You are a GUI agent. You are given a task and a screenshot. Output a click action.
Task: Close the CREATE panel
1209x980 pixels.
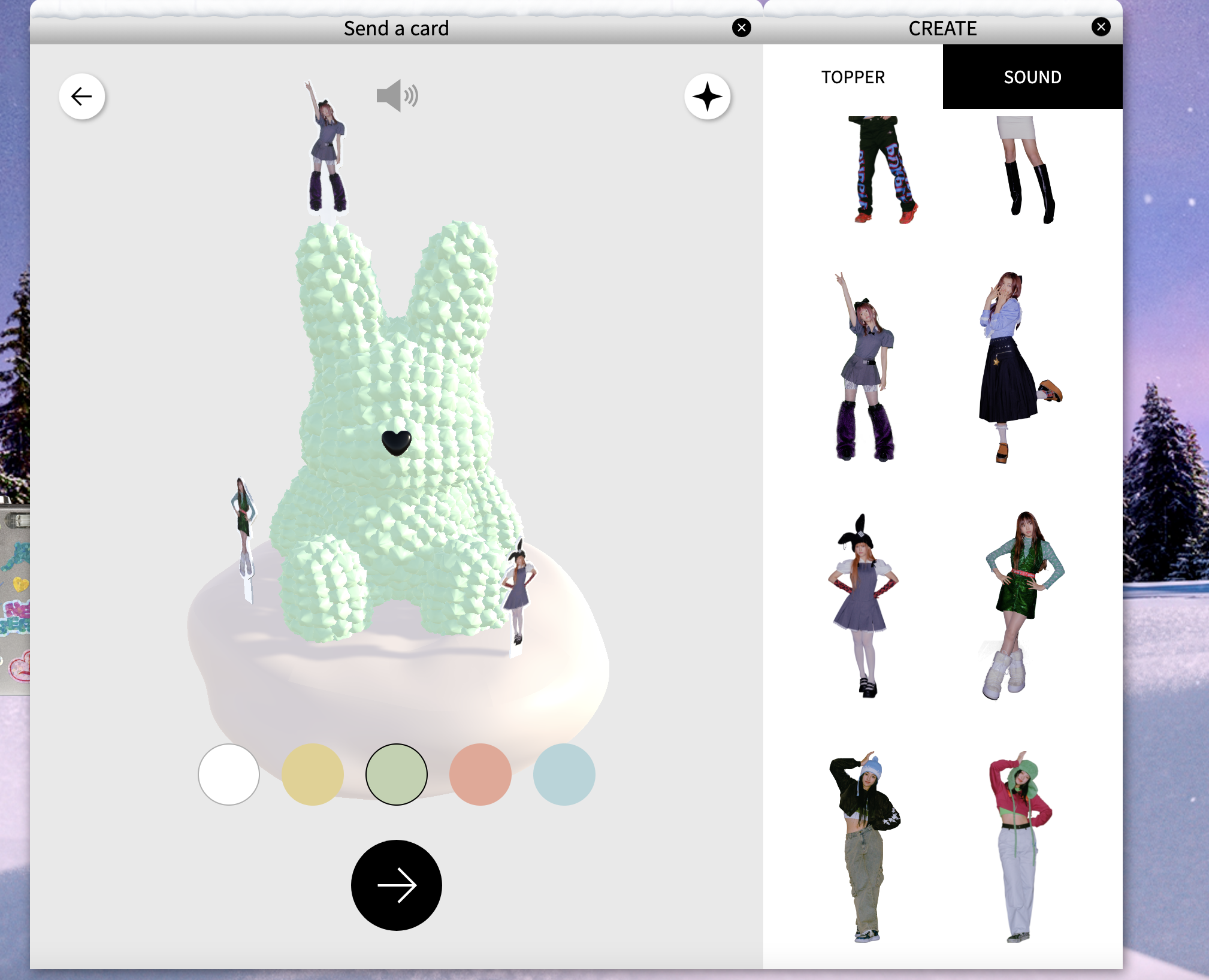coord(1101,27)
